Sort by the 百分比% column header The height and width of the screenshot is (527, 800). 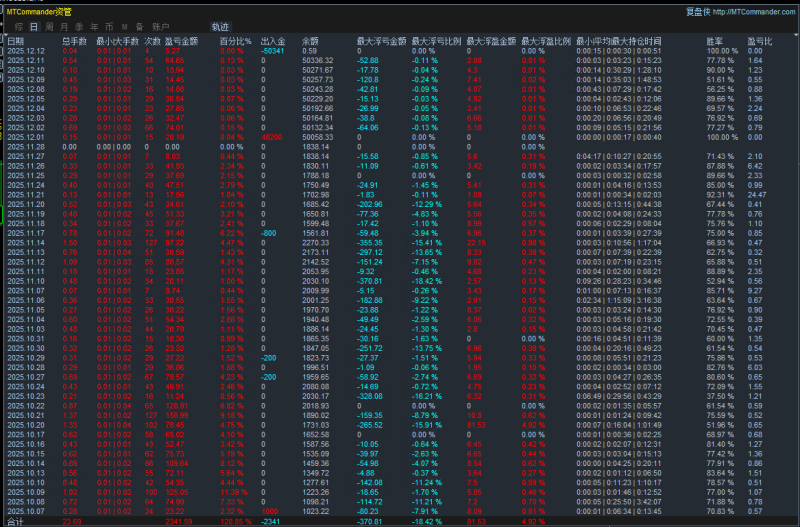pos(234,41)
